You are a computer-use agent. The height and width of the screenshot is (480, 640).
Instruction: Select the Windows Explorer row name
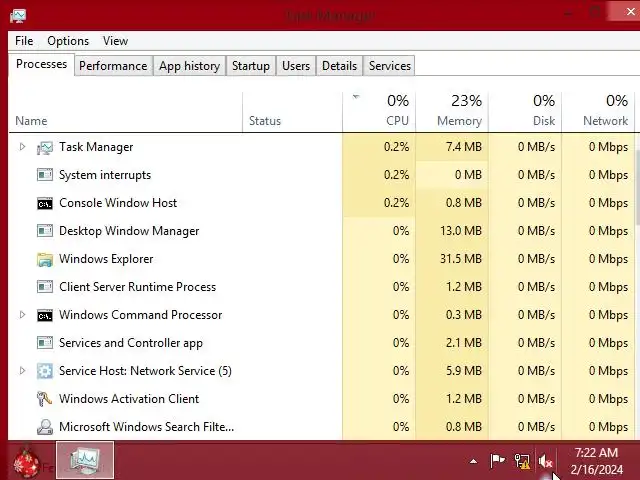click(x=106, y=259)
